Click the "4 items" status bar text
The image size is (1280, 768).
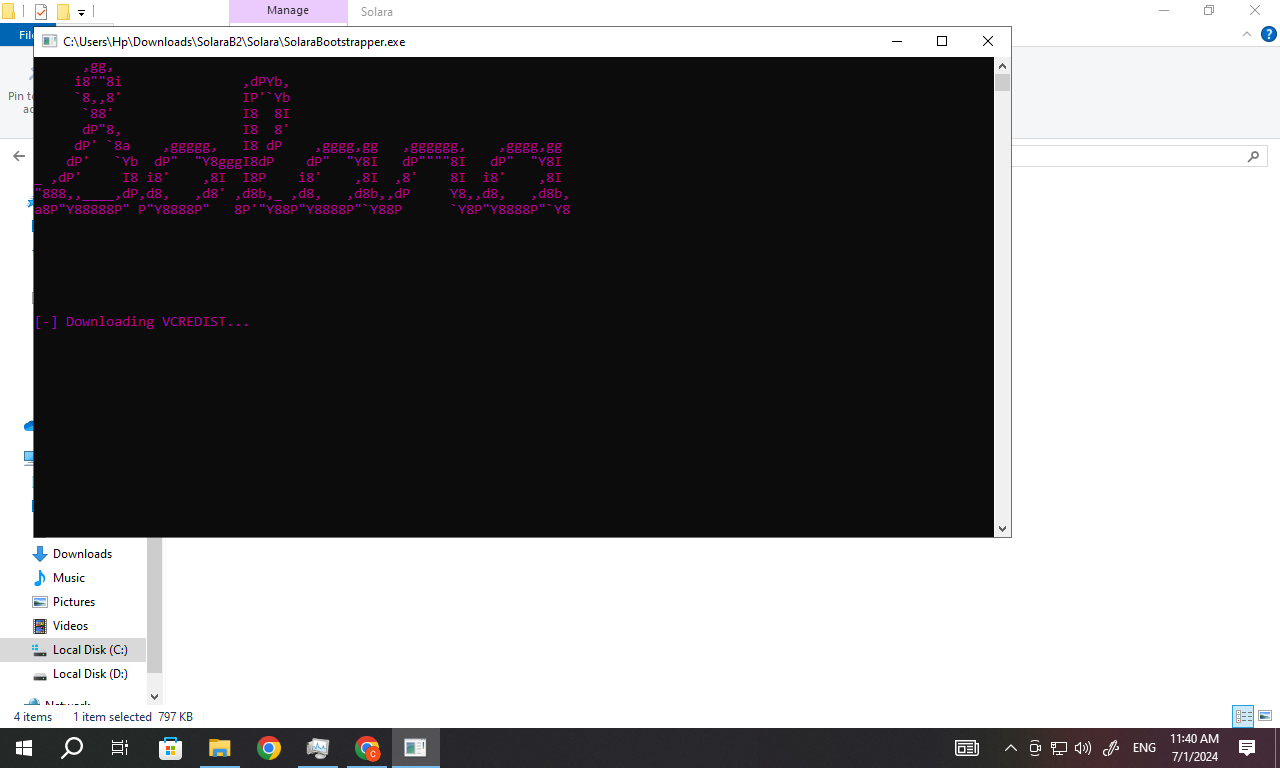pos(33,717)
